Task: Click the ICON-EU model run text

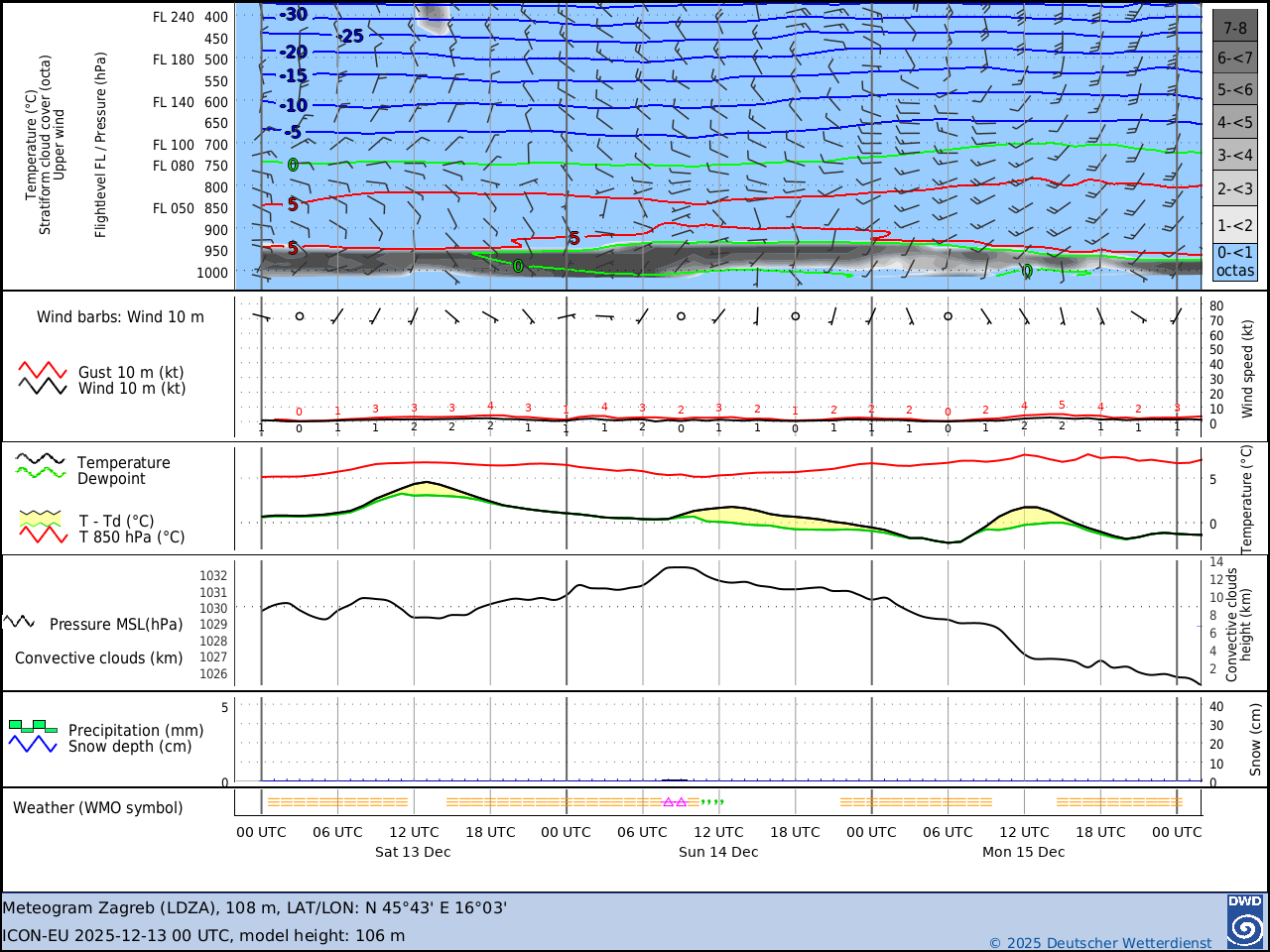Action: (x=203, y=935)
